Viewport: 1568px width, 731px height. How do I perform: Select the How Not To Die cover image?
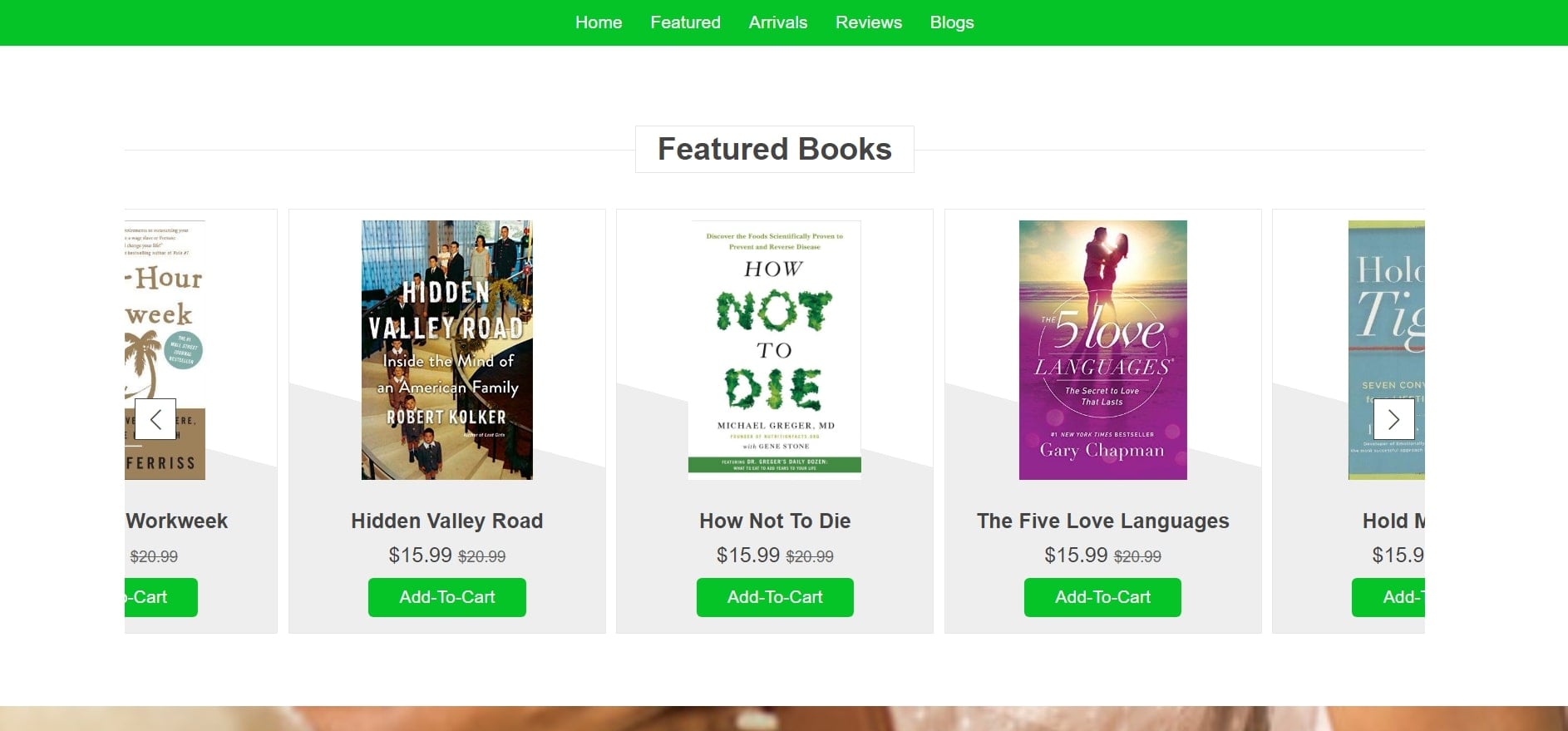point(775,349)
